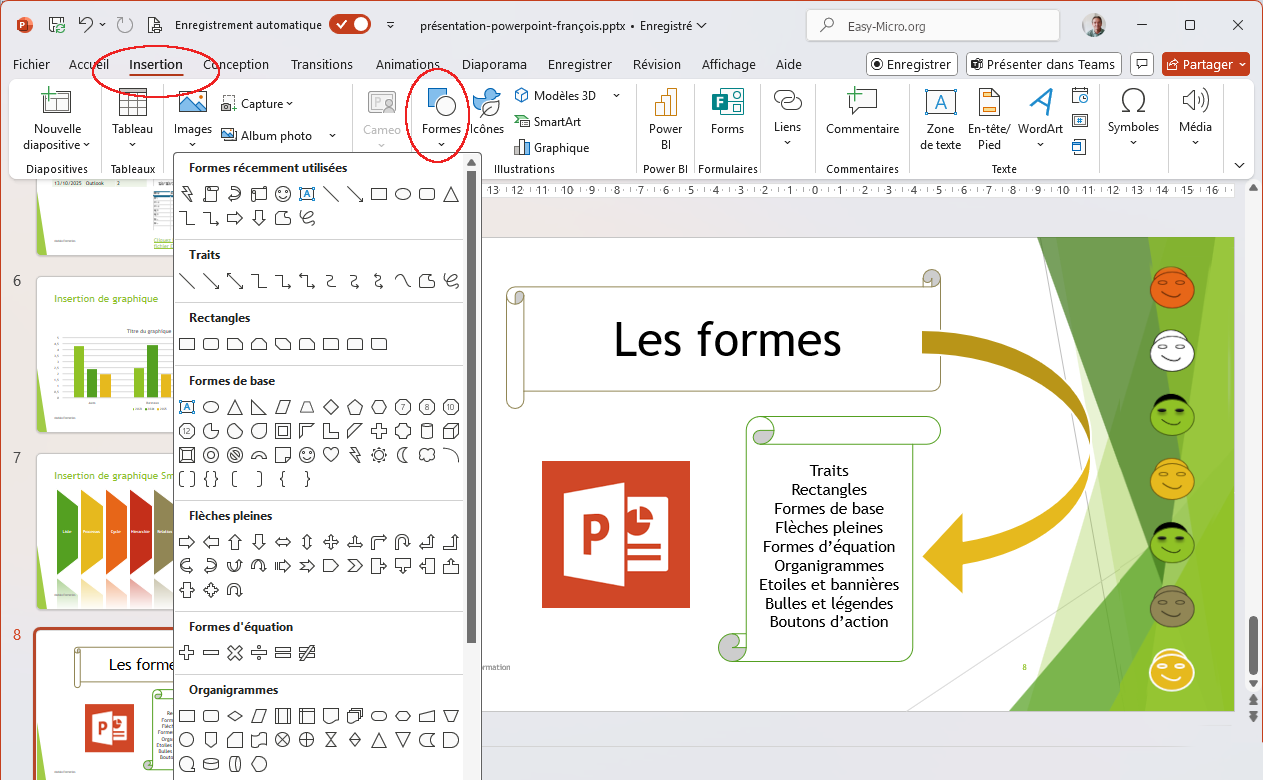Viewport: 1263px width, 780px height.
Task: Open the Diaporama tab
Action: coord(494,65)
